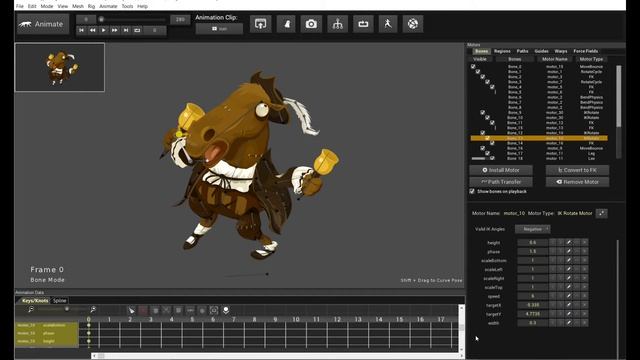Click the timeline zoom-out magnifier icon

31,309
